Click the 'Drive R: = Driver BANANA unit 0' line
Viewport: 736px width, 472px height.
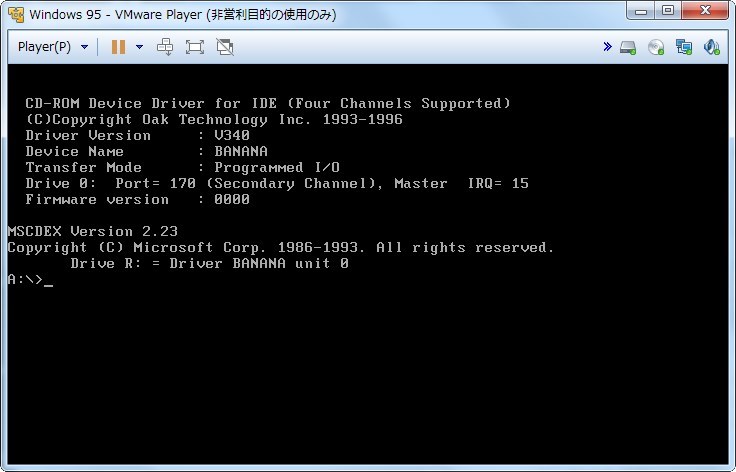point(209,263)
